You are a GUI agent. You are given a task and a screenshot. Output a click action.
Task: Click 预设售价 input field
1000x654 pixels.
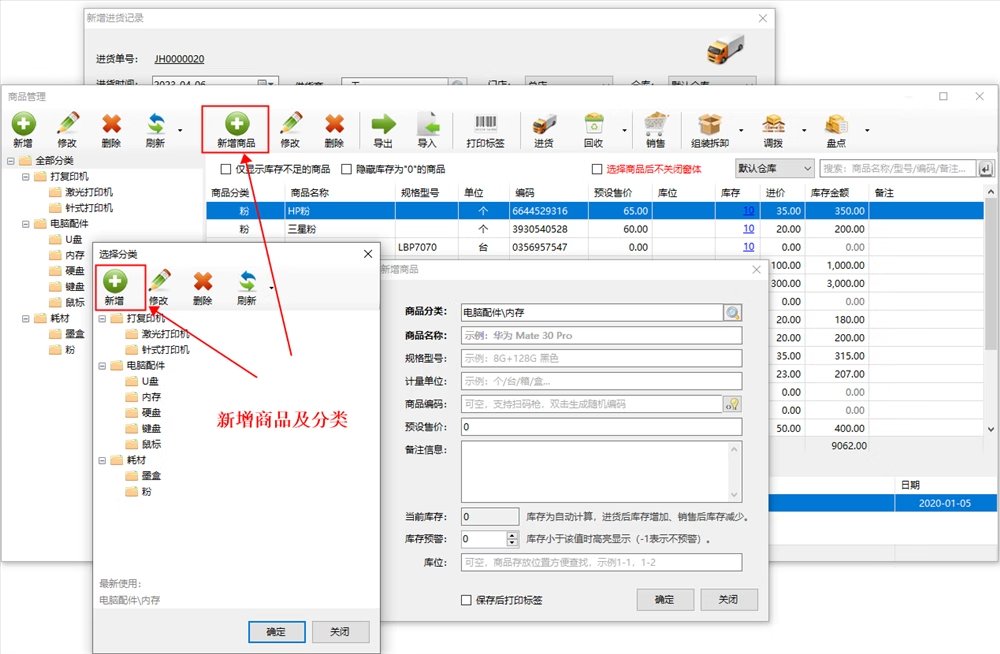click(601, 427)
